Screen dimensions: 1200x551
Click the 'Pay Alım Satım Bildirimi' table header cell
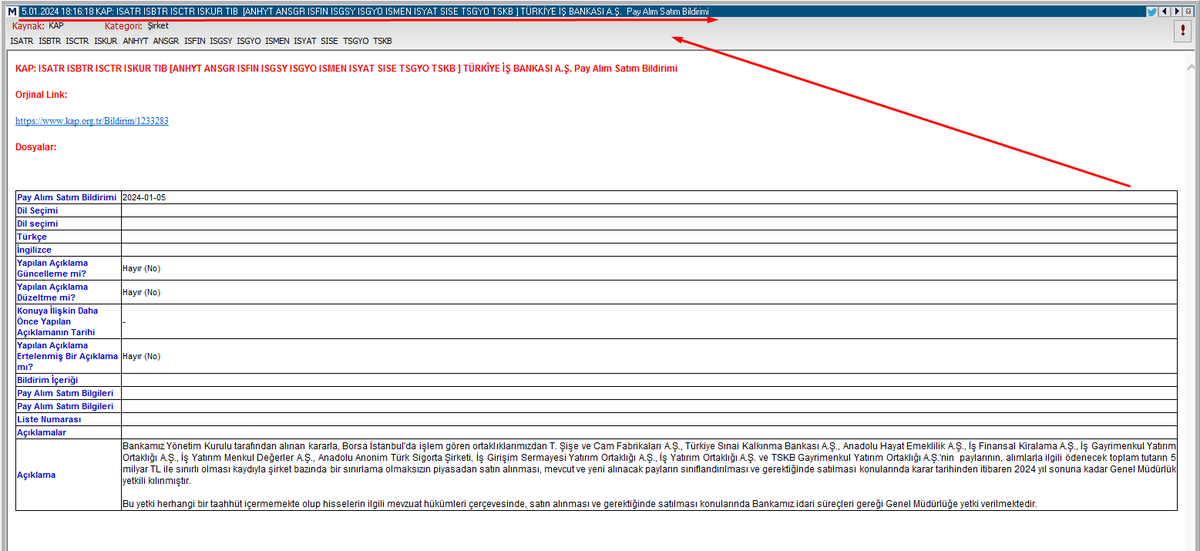(67, 198)
